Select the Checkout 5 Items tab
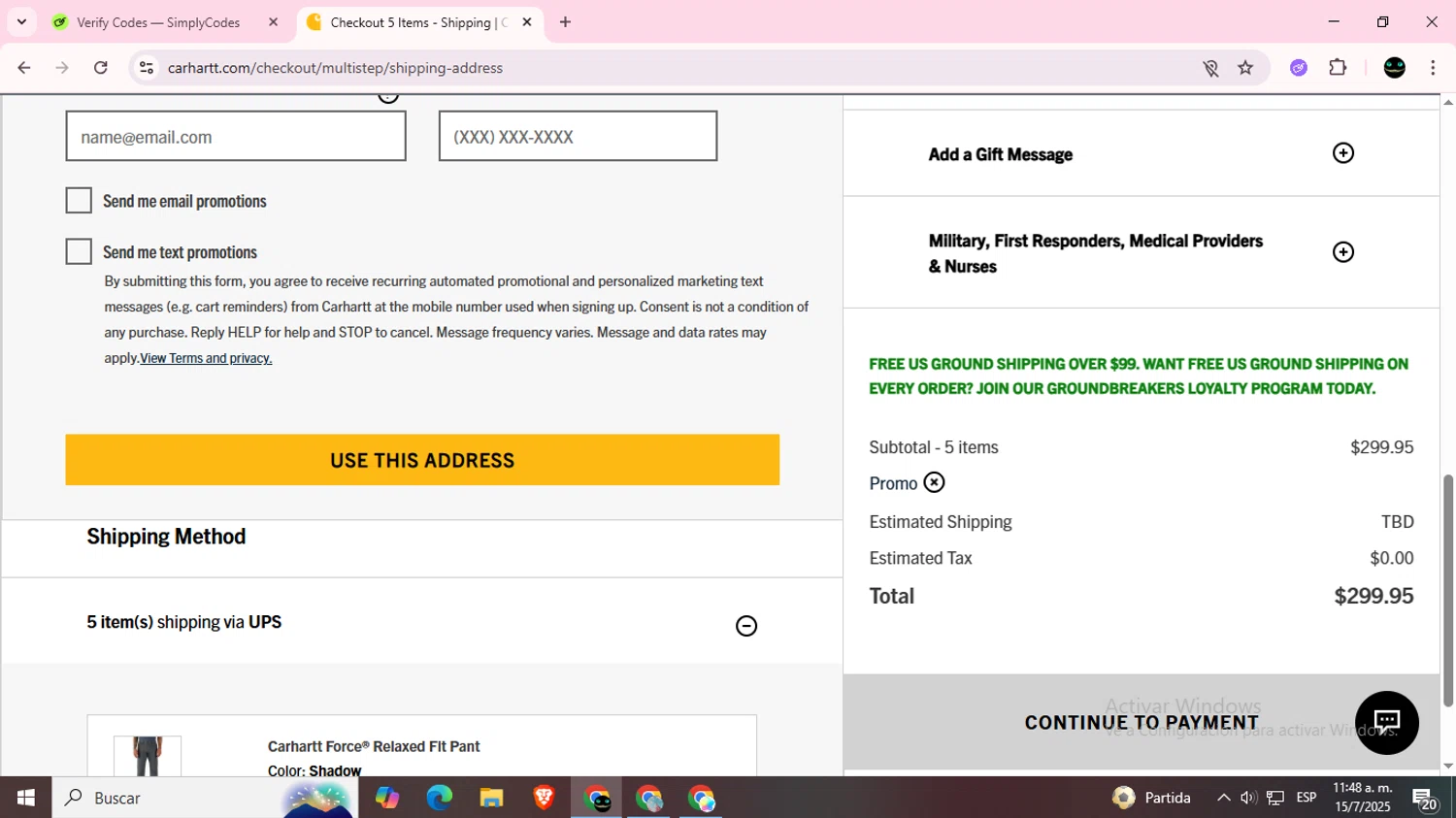Viewport: 1456px width, 818px height. click(x=419, y=22)
